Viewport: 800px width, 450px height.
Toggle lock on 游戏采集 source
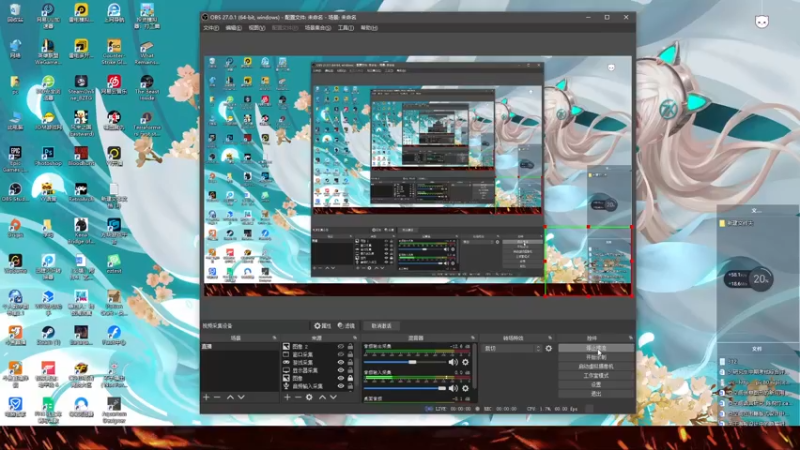350,362
